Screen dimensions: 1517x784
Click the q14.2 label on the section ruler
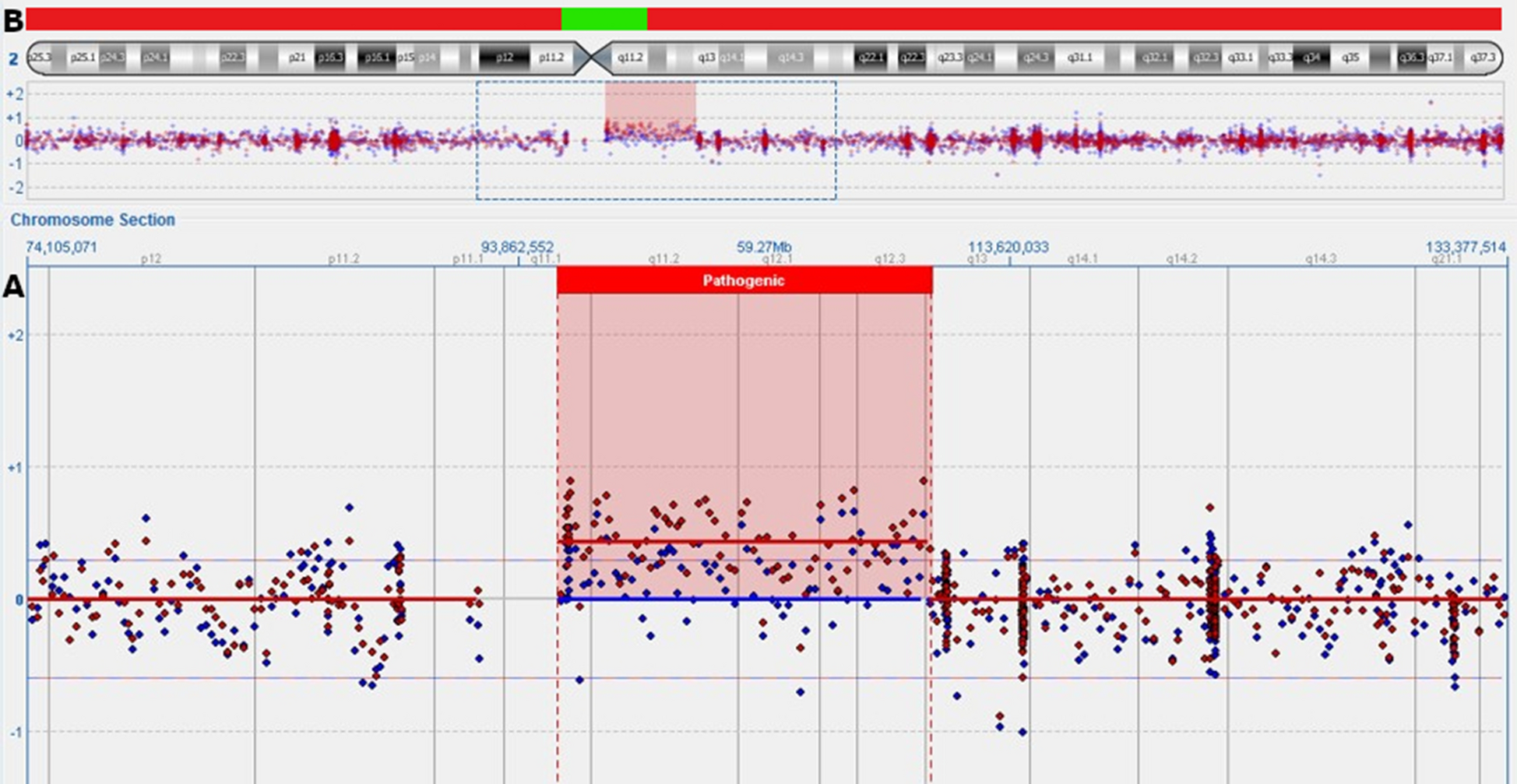tap(1181, 258)
